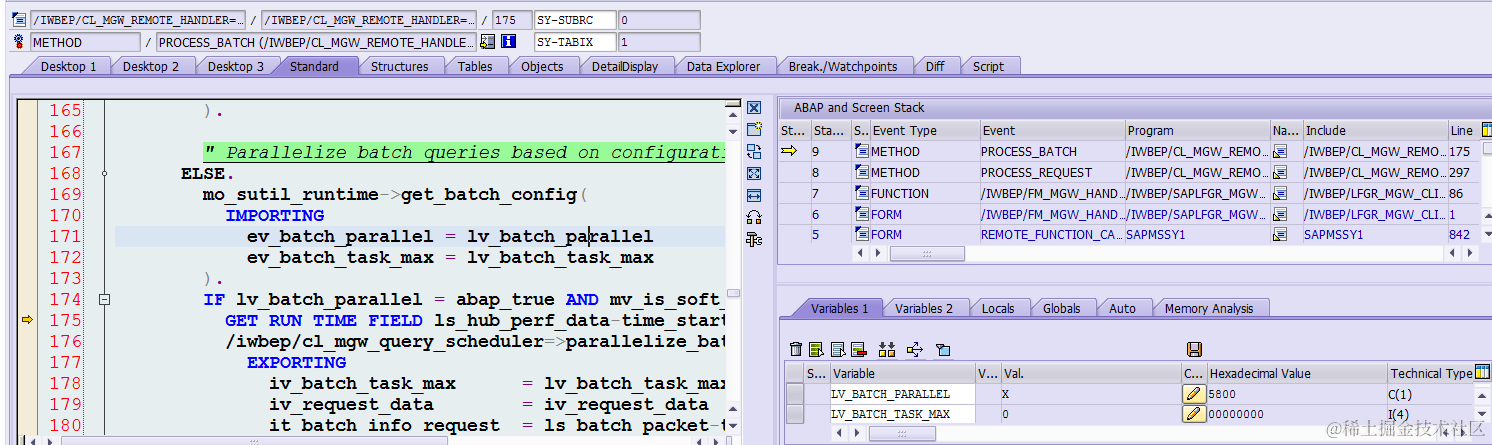The width and height of the screenshot is (1492, 445).
Task: Edit value of LV_BATCH_PARALLEL with pencil icon
Action: coord(1193,394)
